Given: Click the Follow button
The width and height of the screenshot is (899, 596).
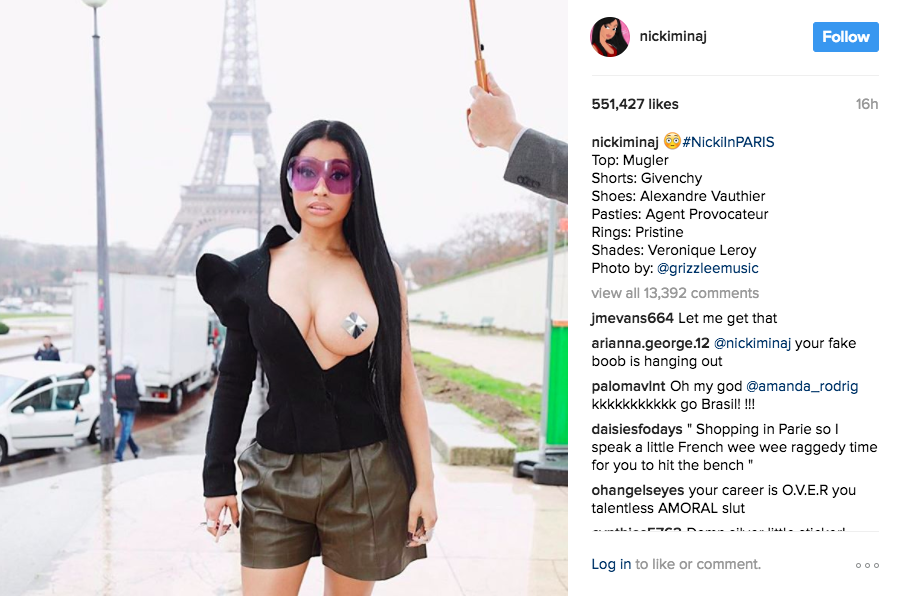Looking at the screenshot, I should [846, 37].
